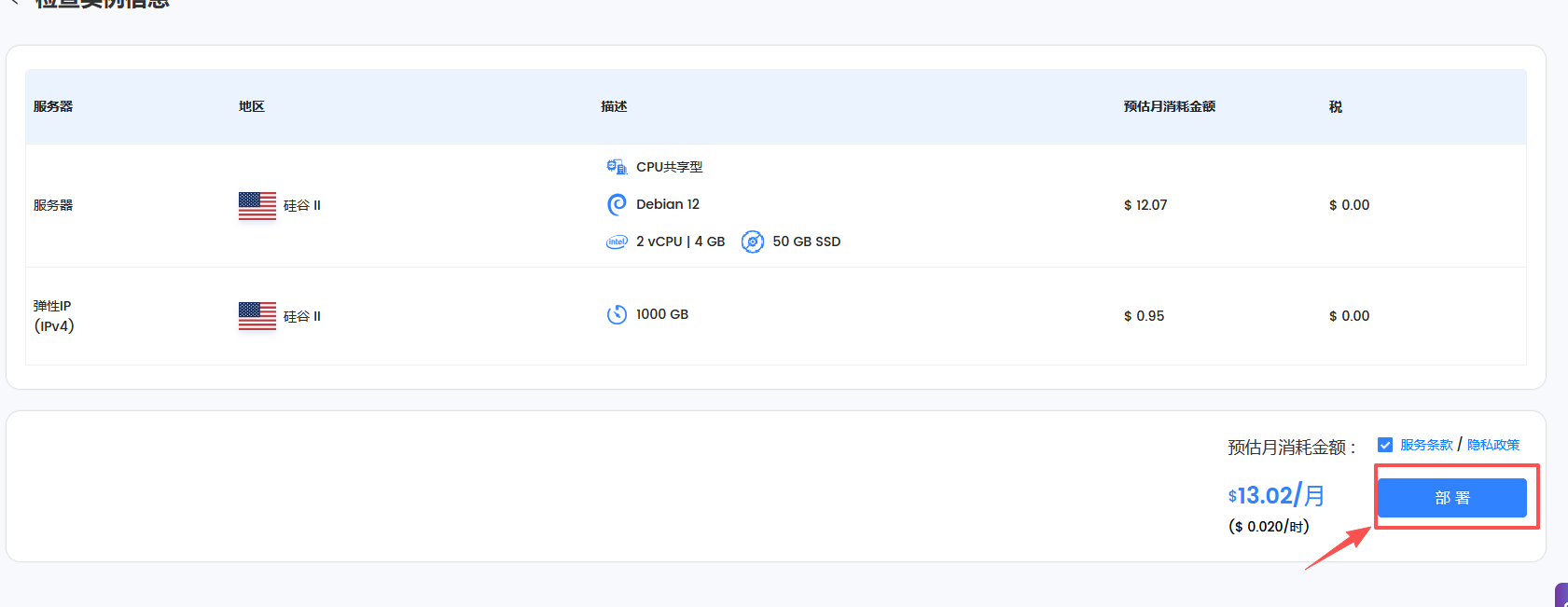The width and height of the screenshot is (1568, 607).
Task: Click the CPU共享型 chip icon
Action: tap(617, 167)
